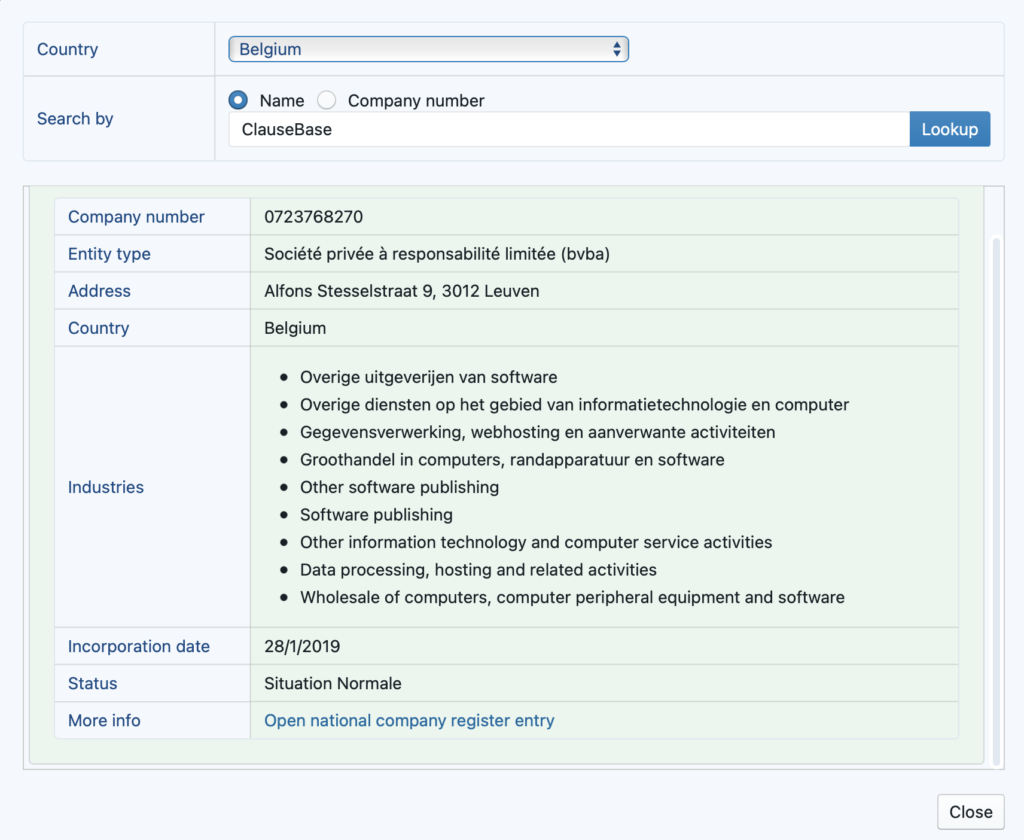Click the incorporation date 28/1/2019
The height and width of the screenshot is (840, 1024).
(302, 646)
